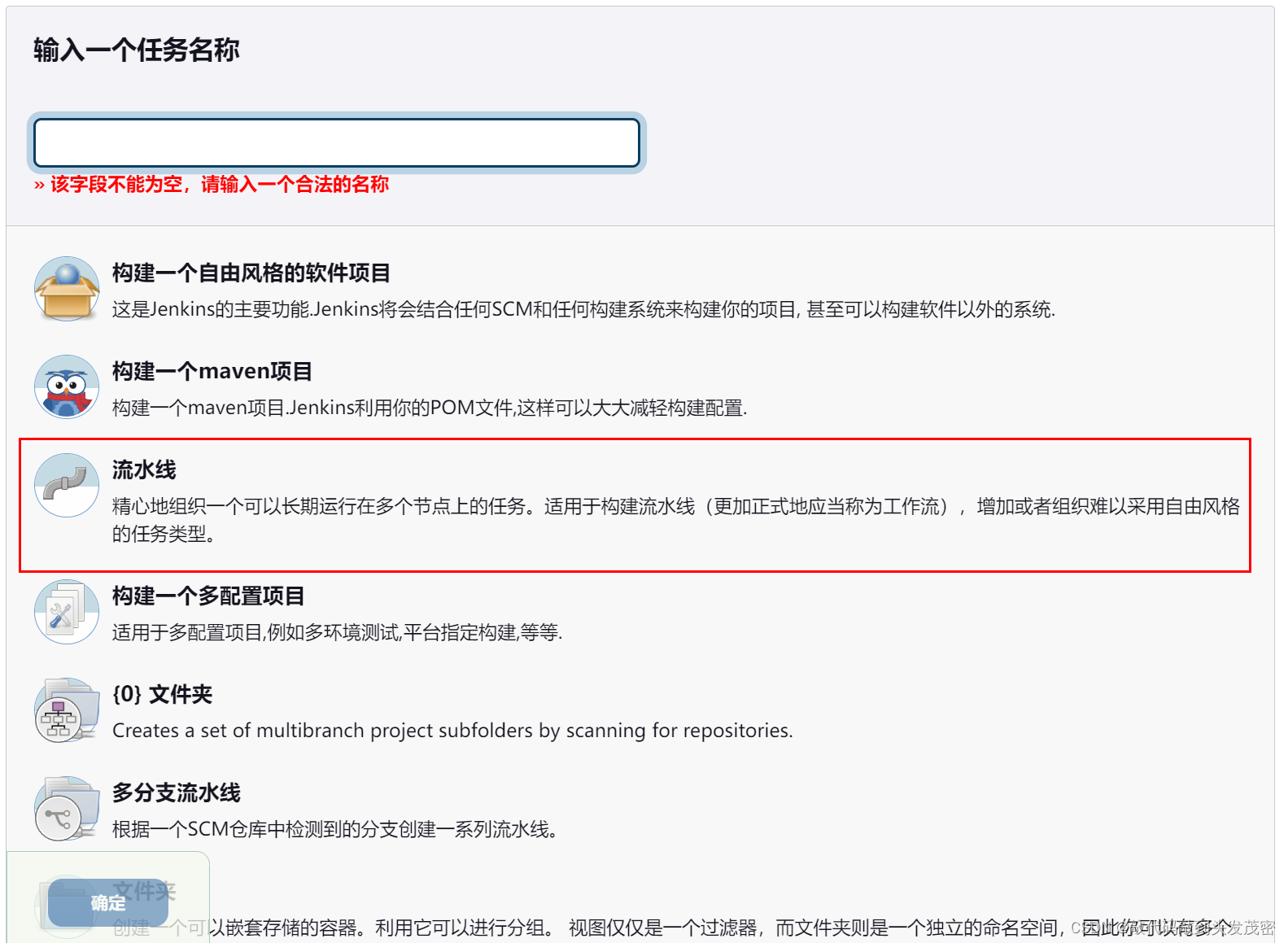Select the freestyle project box icon
Screen dimensions: 1288x943
pos(67,289)
